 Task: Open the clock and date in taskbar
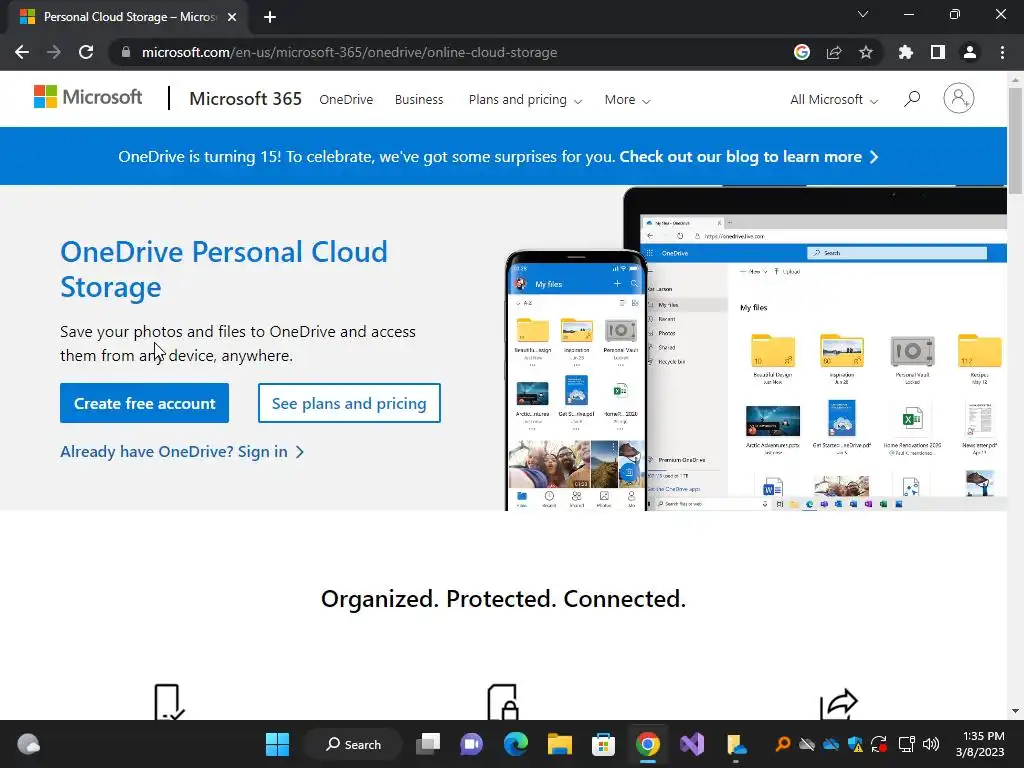[980, 744]
